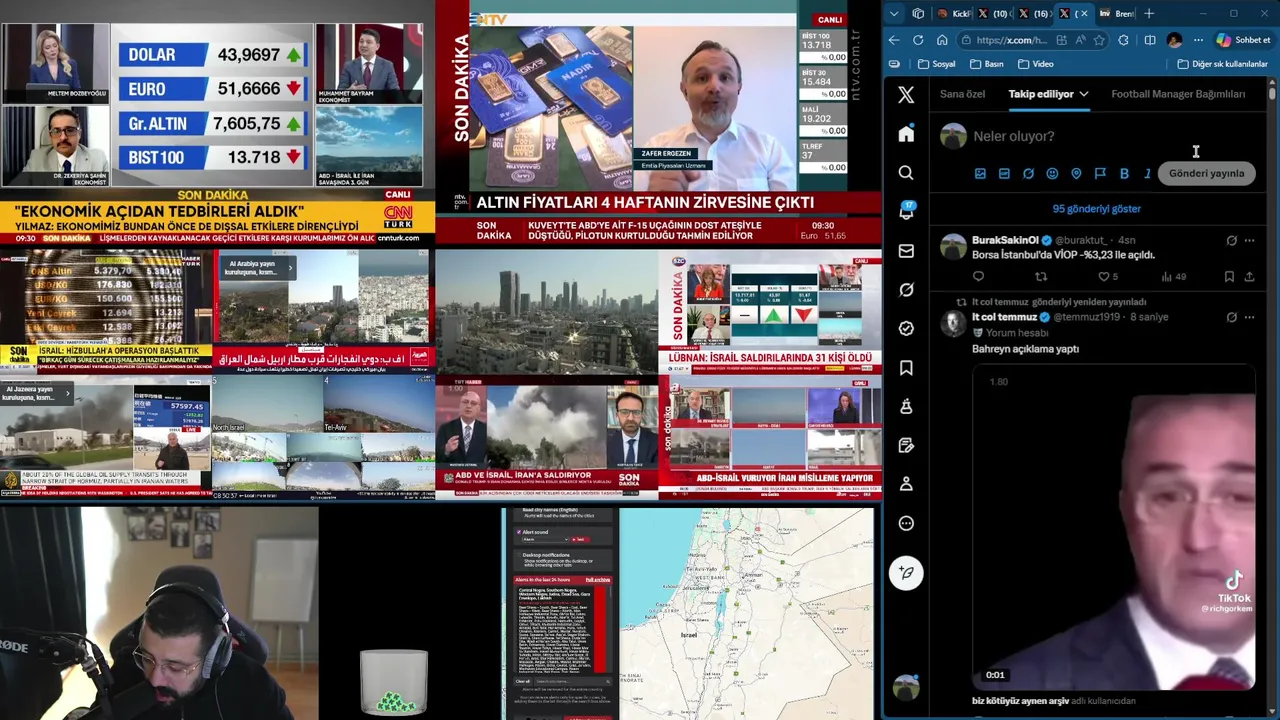Screen dimensions: 1280x720
Task: Open notifications bell with 17 badge
Action: coord(906,211)
